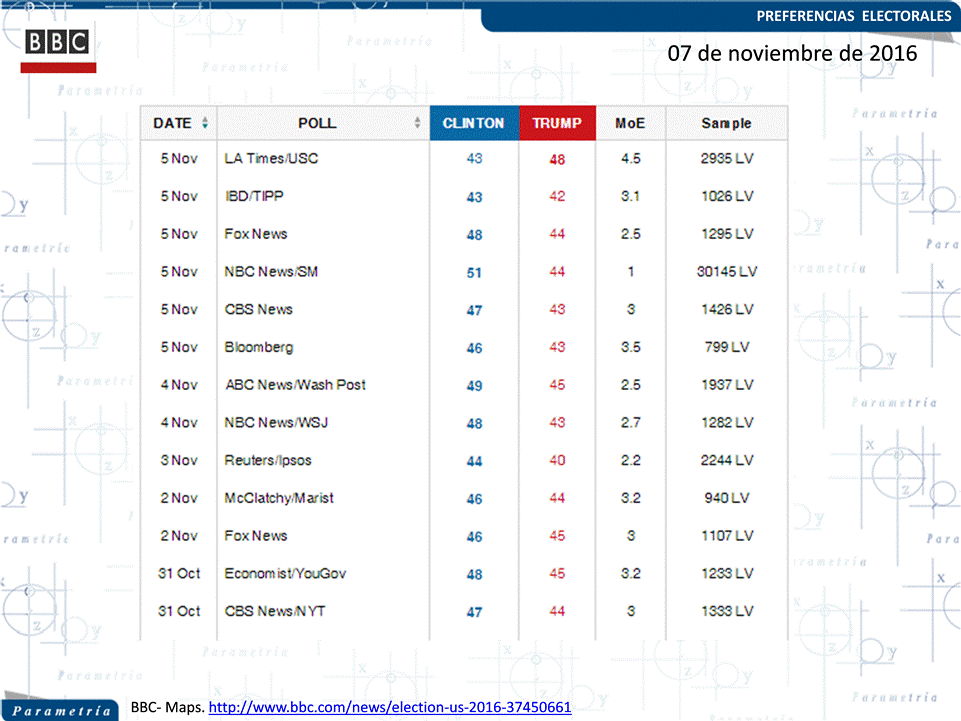
Task: Click the DATE column header
Action: [x=178, y=123]
